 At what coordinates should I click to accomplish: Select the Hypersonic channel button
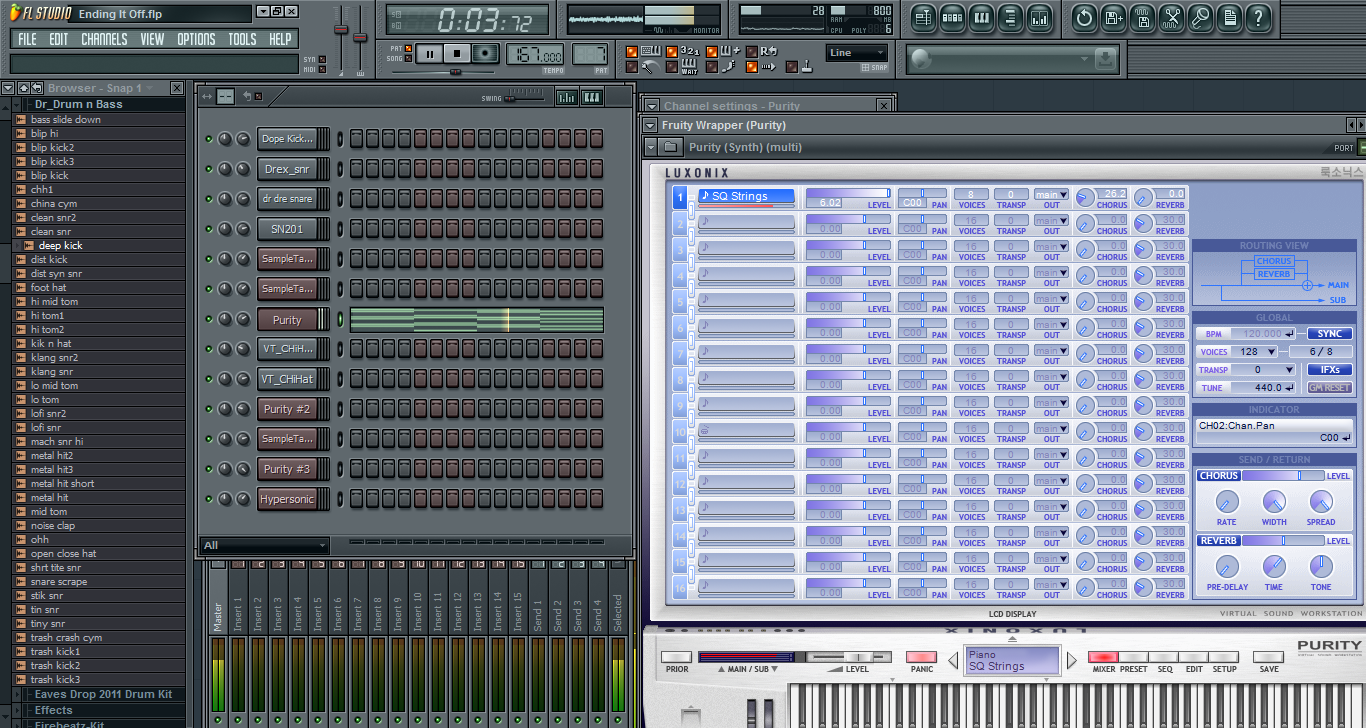287,499
